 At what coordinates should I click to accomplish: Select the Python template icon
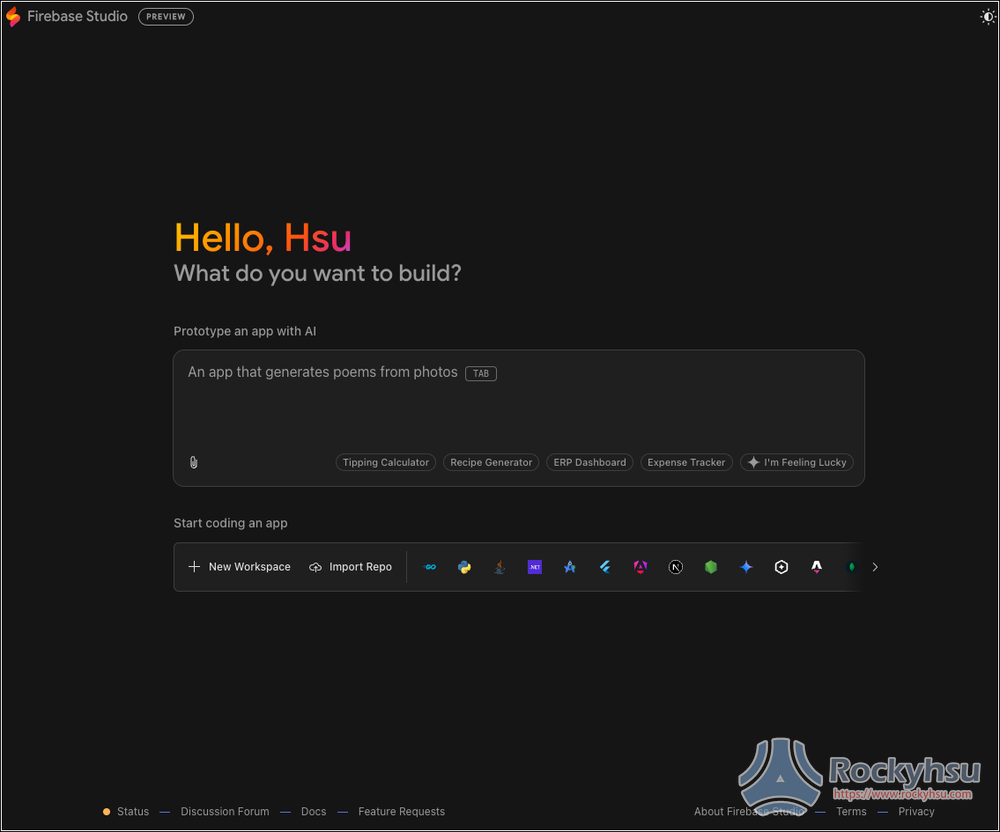click(465, 567)
